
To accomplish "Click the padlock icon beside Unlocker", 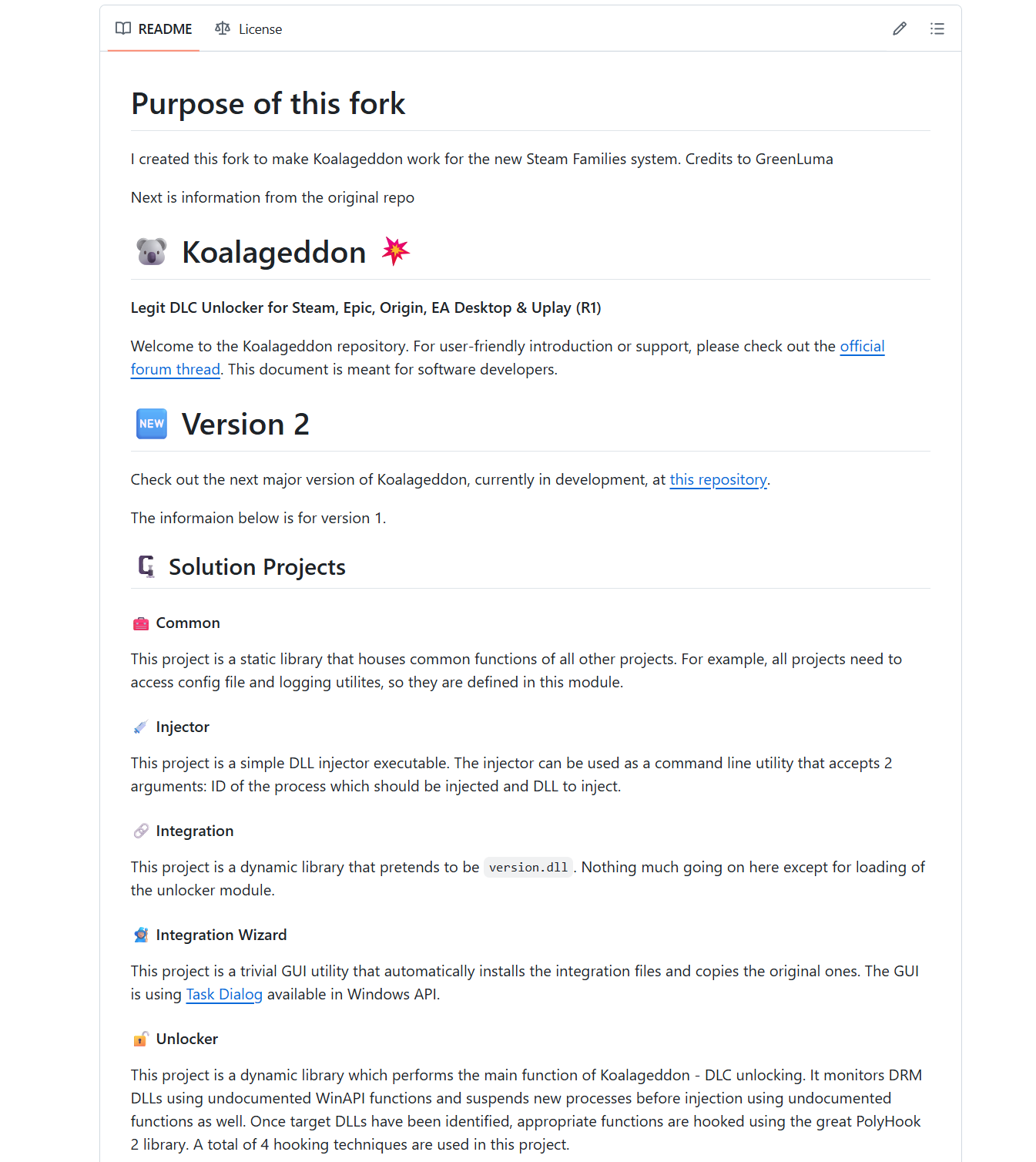I will tap(141, 1039).
